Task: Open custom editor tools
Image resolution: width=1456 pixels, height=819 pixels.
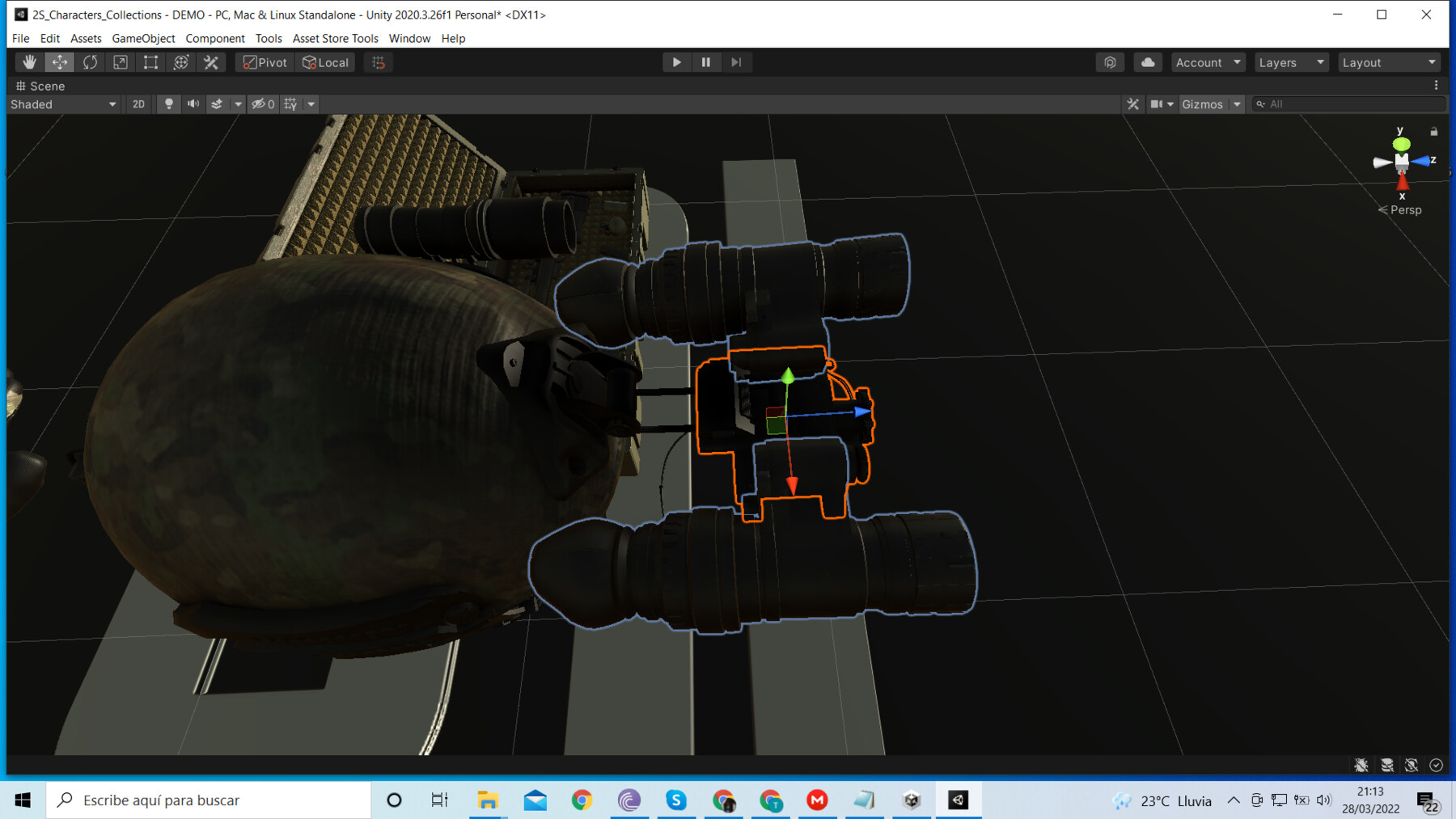Action: point(211,62)
